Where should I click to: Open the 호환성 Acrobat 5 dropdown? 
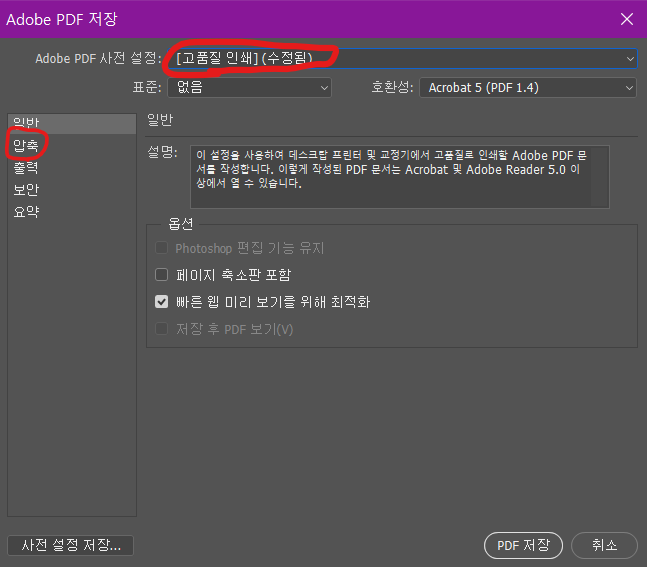[x=528, y=87]
